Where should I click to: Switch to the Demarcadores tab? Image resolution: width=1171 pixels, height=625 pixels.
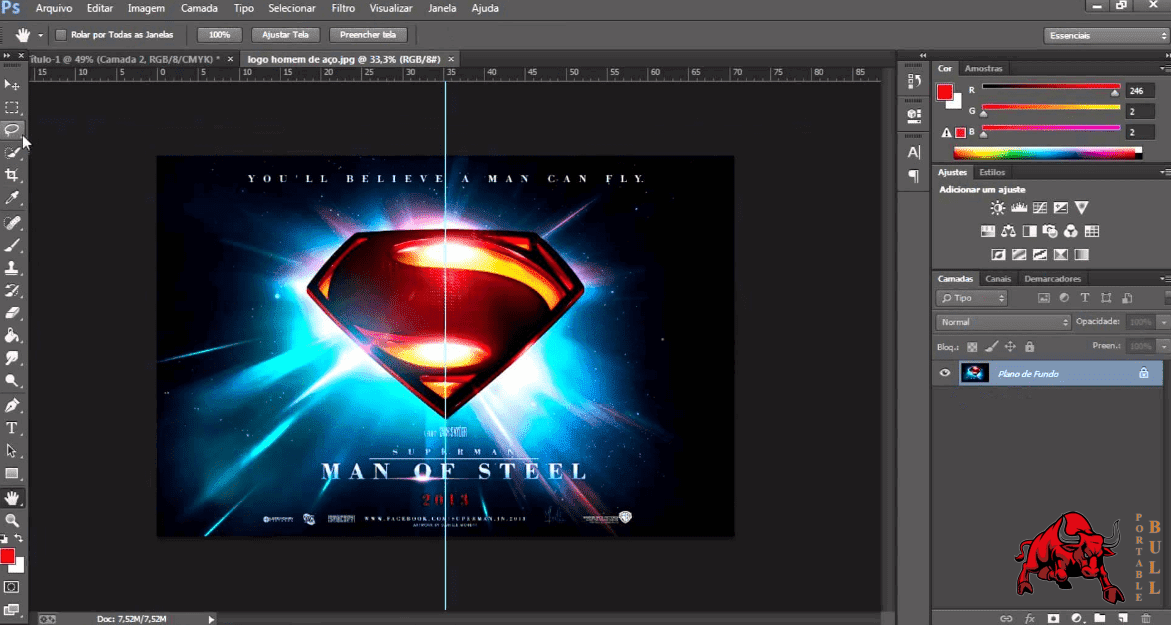tap(1052, 279)
